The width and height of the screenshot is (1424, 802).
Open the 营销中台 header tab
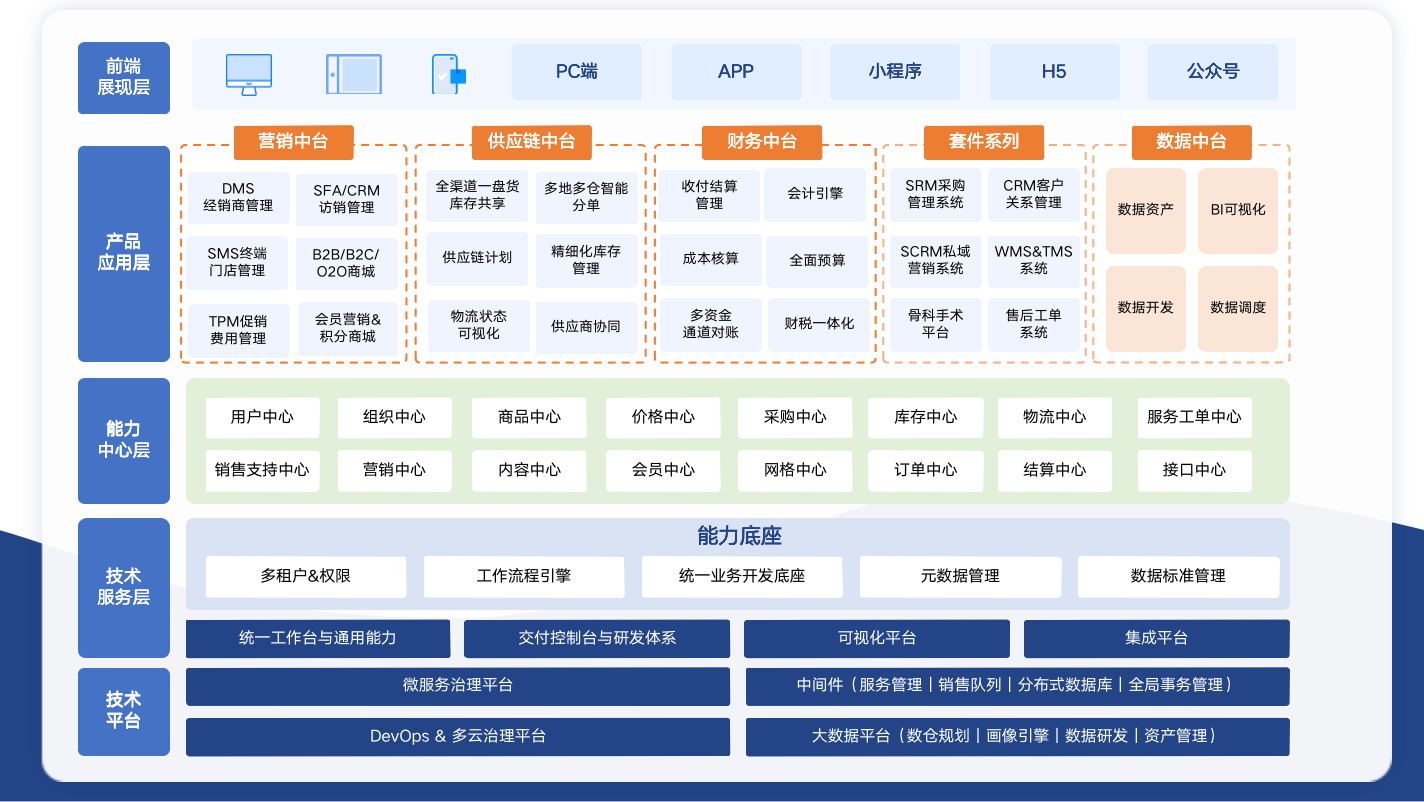pyautogui.click(x=293, y=142)
